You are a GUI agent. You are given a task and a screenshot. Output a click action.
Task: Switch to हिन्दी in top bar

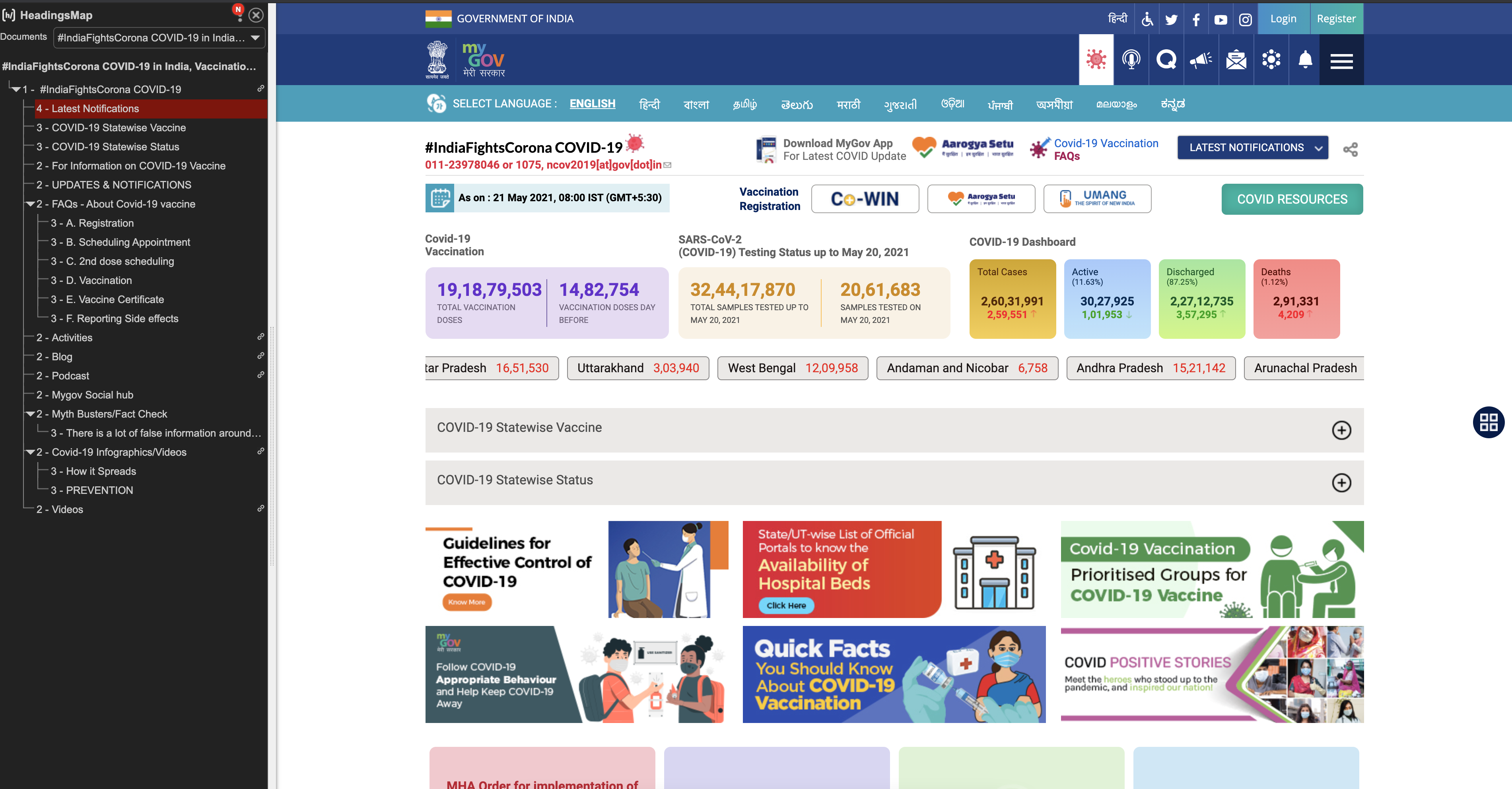point(1117,18)
